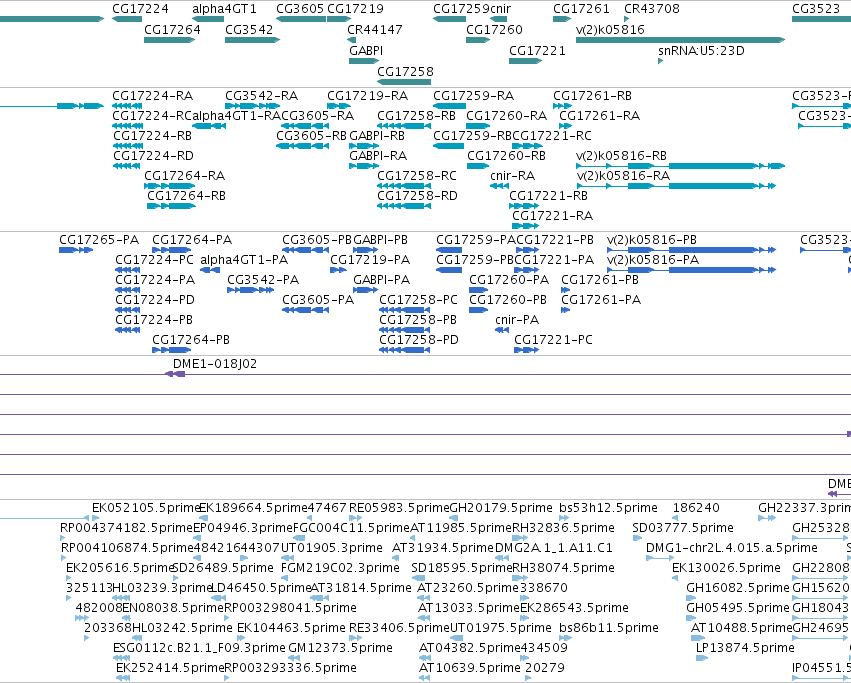
Task: Open transcript CG3542-RA
Action: pyautogui.click(x=252, y=106)
